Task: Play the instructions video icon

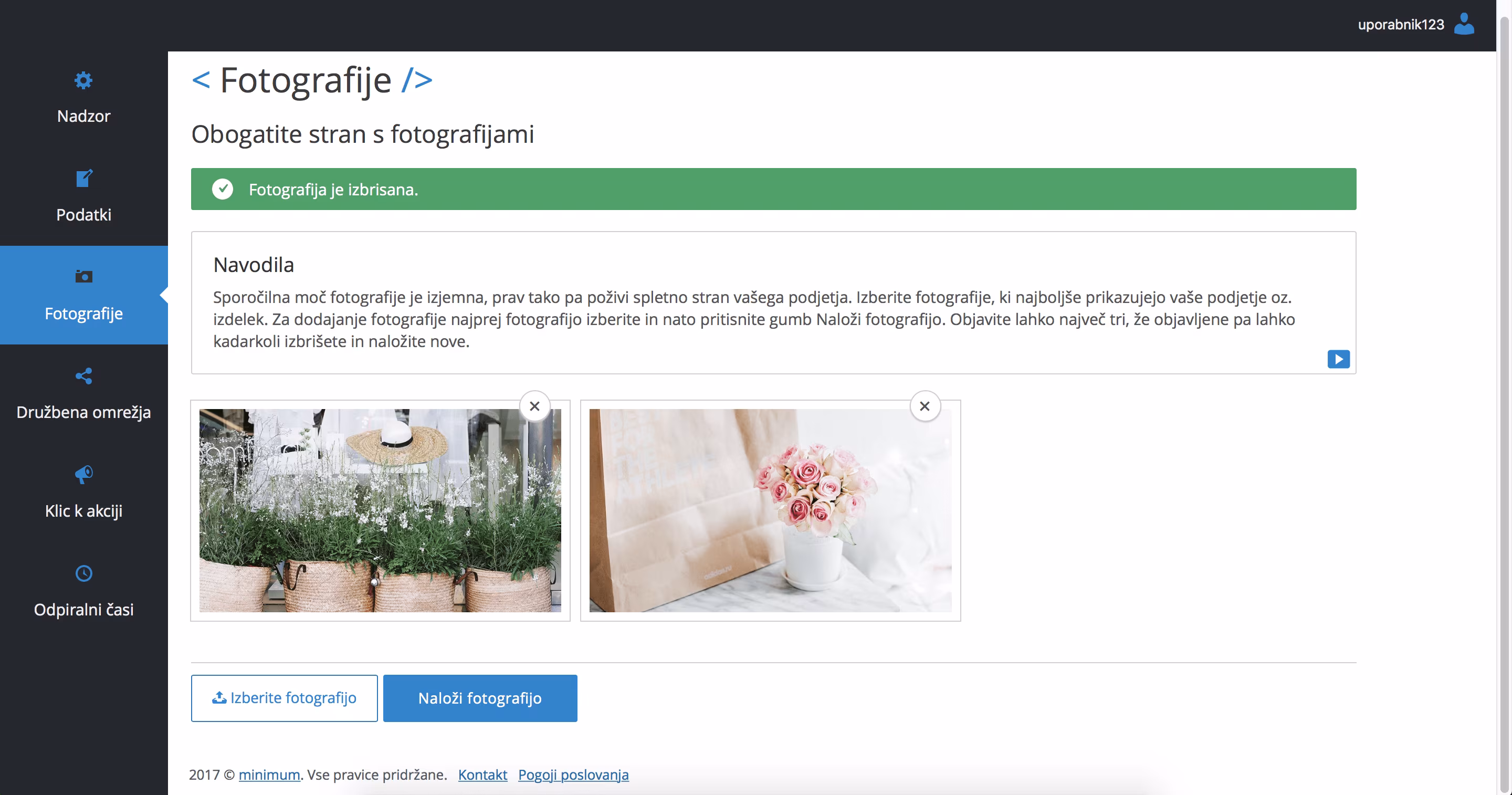Action: [1338, 359]
